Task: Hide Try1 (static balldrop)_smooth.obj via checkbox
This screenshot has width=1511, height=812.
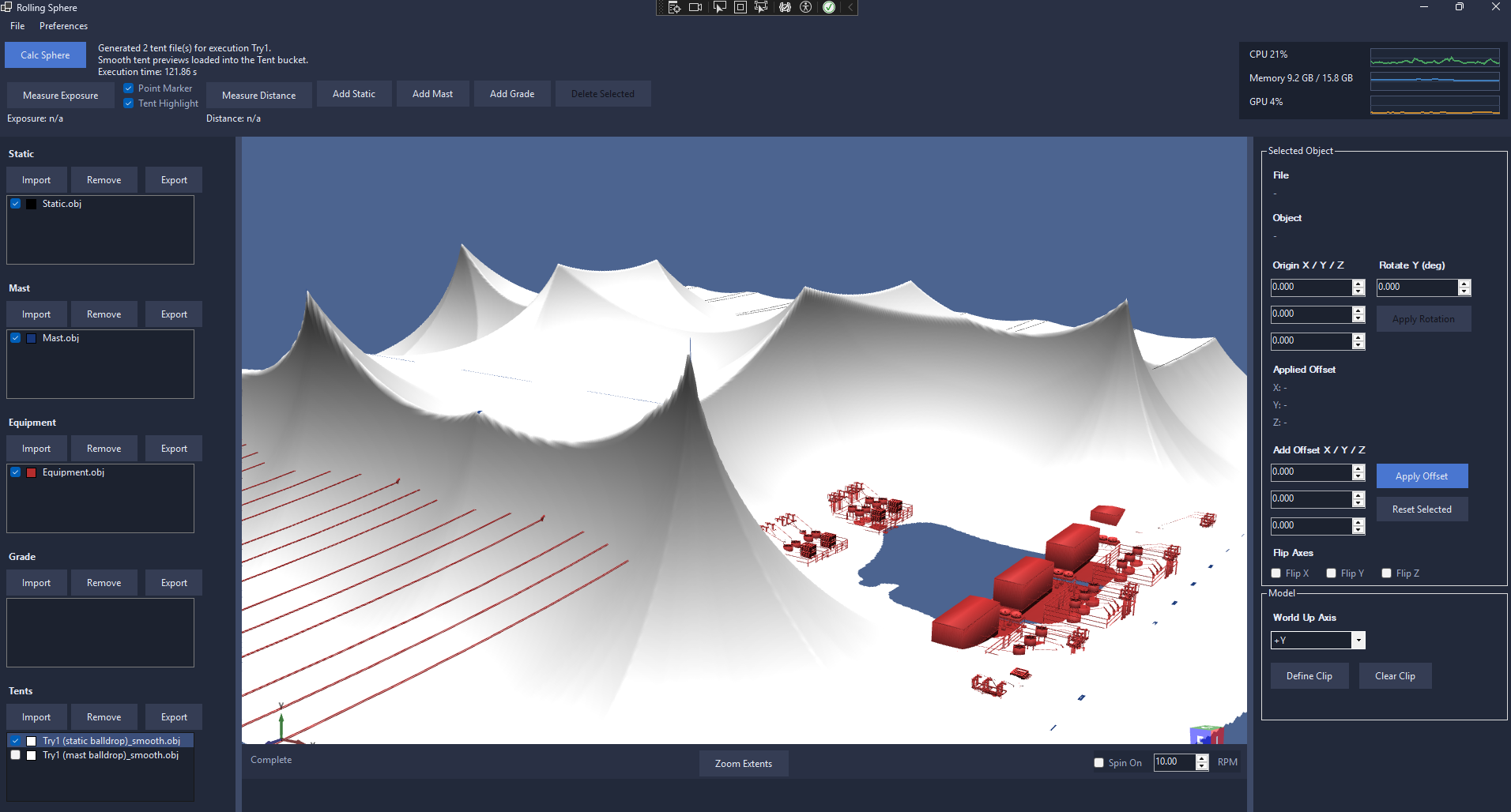Action: pos(16,741)
